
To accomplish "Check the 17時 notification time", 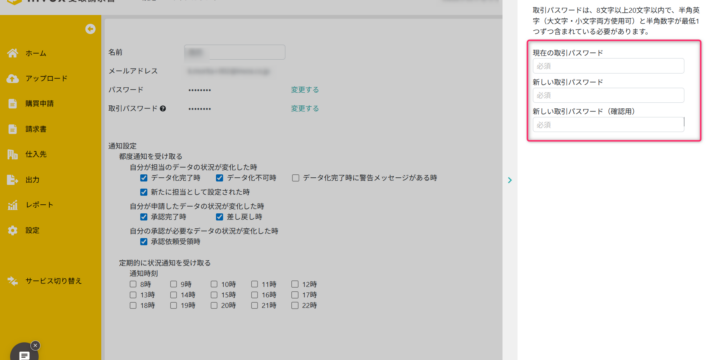I will 295,295.
